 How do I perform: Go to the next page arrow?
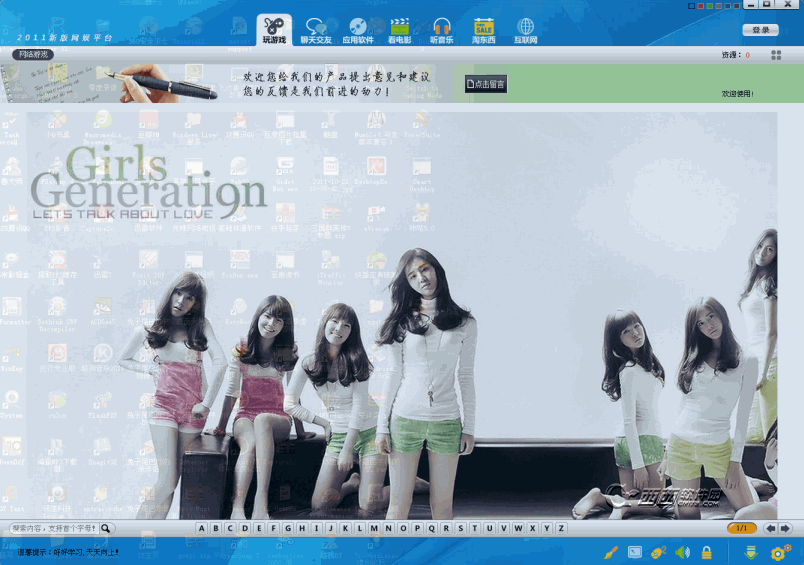click(x=785, y=528)
